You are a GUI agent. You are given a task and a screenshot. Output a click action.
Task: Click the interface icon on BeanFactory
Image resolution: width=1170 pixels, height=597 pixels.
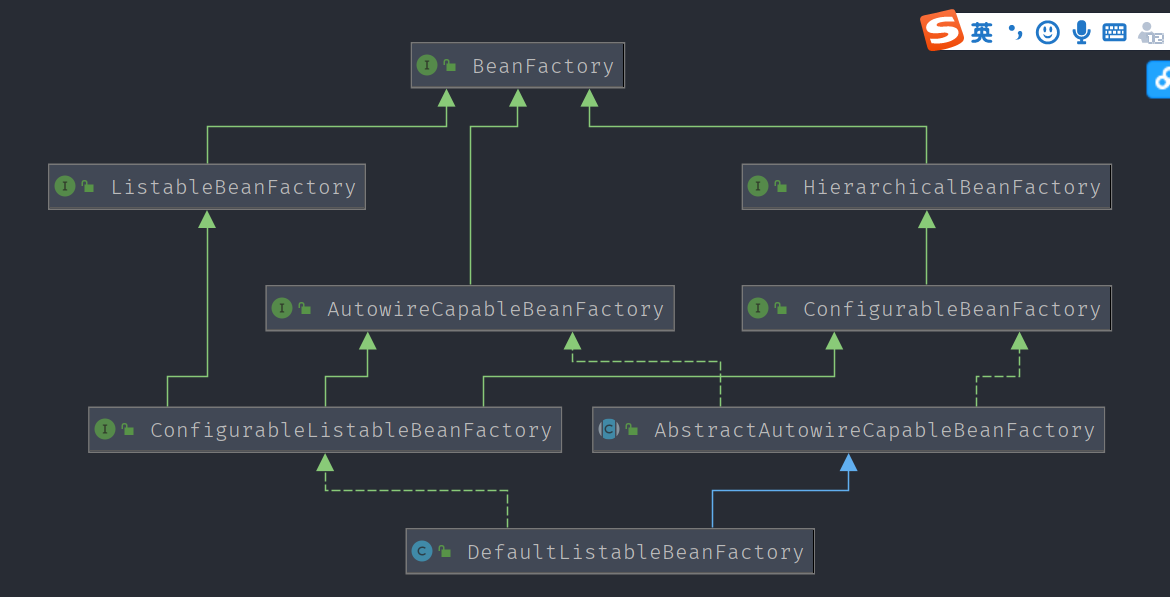click(x=427, y=66)
